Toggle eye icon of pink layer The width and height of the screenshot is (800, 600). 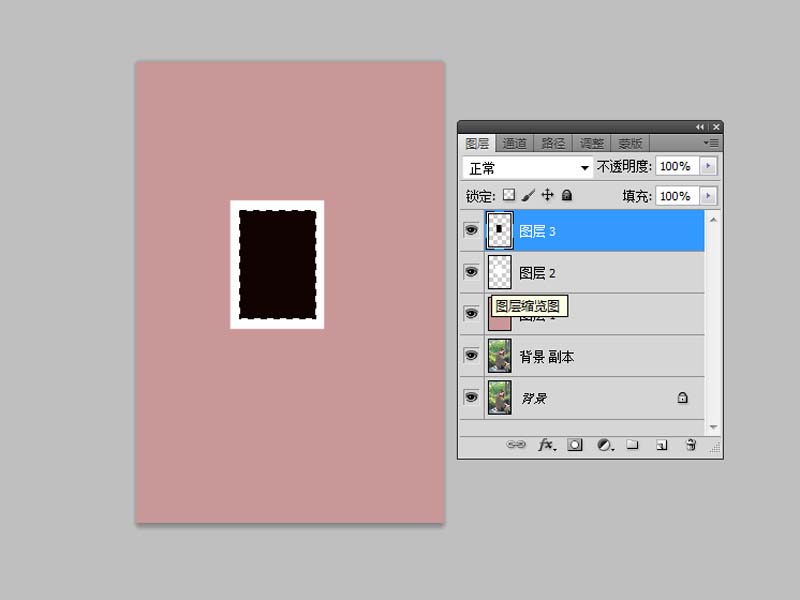471,314
